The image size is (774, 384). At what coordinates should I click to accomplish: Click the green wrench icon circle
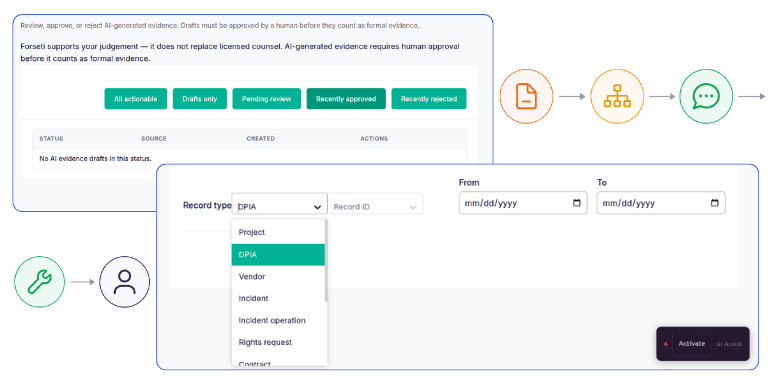(39, 282)
